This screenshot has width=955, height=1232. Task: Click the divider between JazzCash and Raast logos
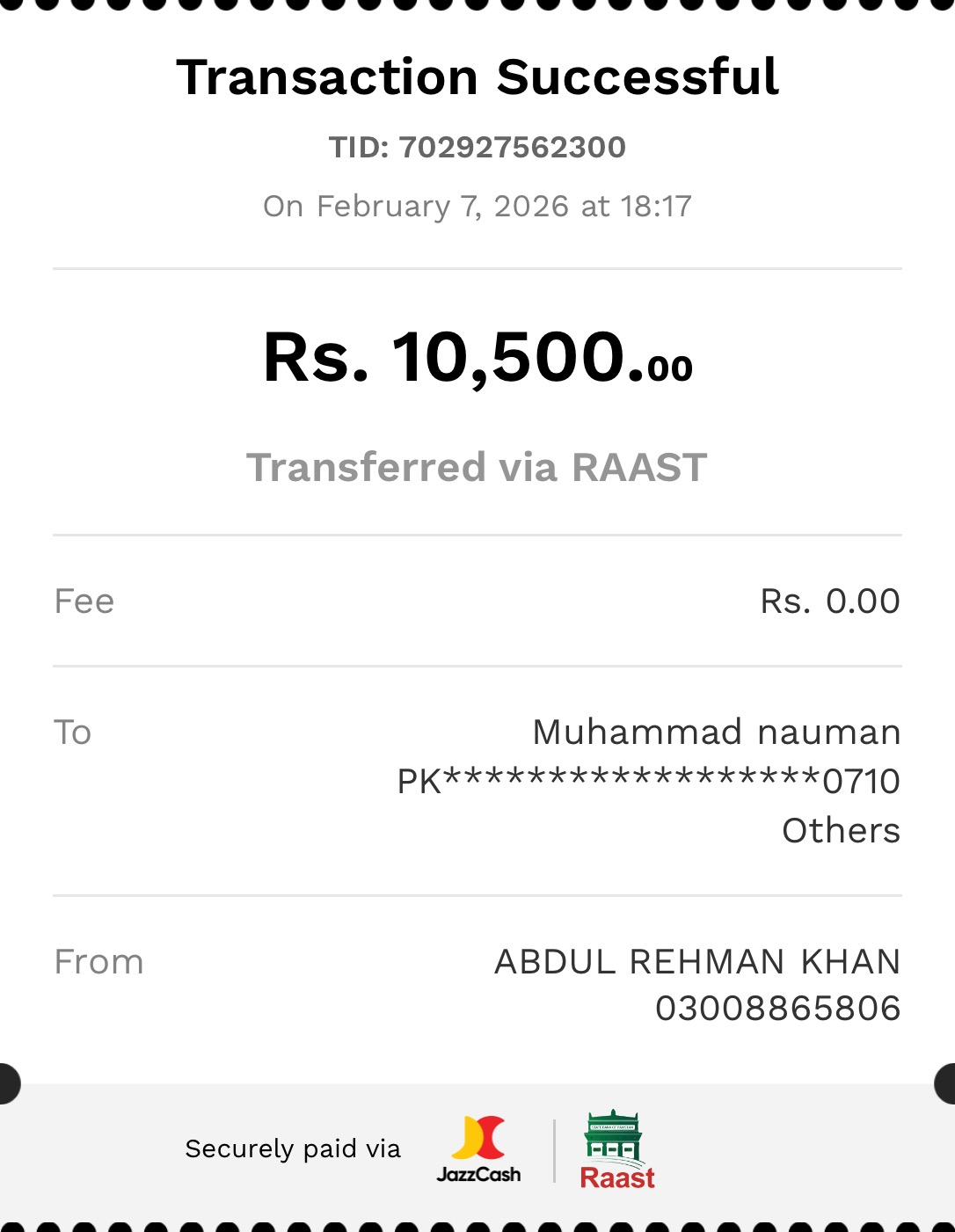click(x=554, y=1150)
